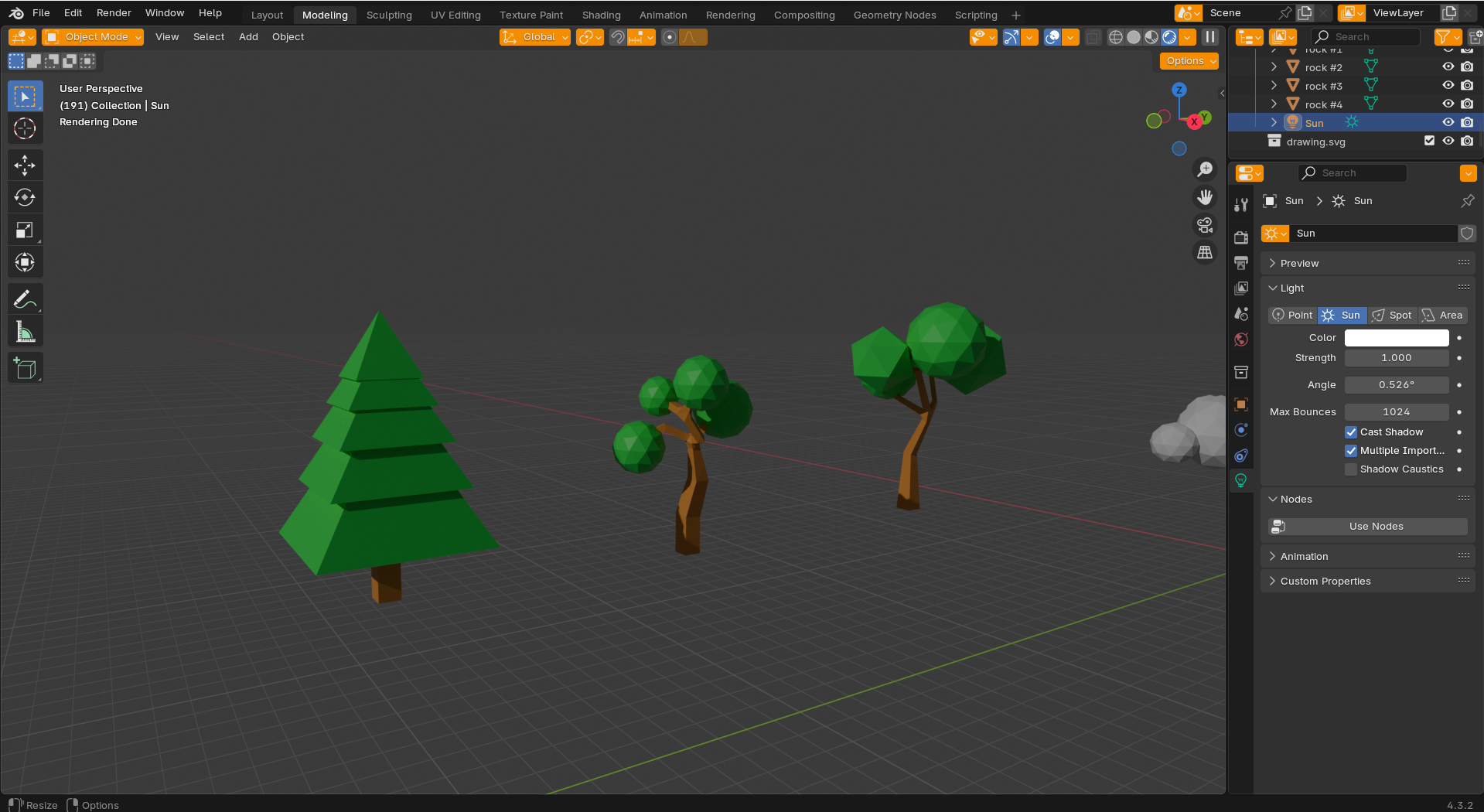Switch to Geometry Nodes workspace tab
The height and width of the screenshot is (812, 1484).
pyautogui.click(x=895, y=15)
